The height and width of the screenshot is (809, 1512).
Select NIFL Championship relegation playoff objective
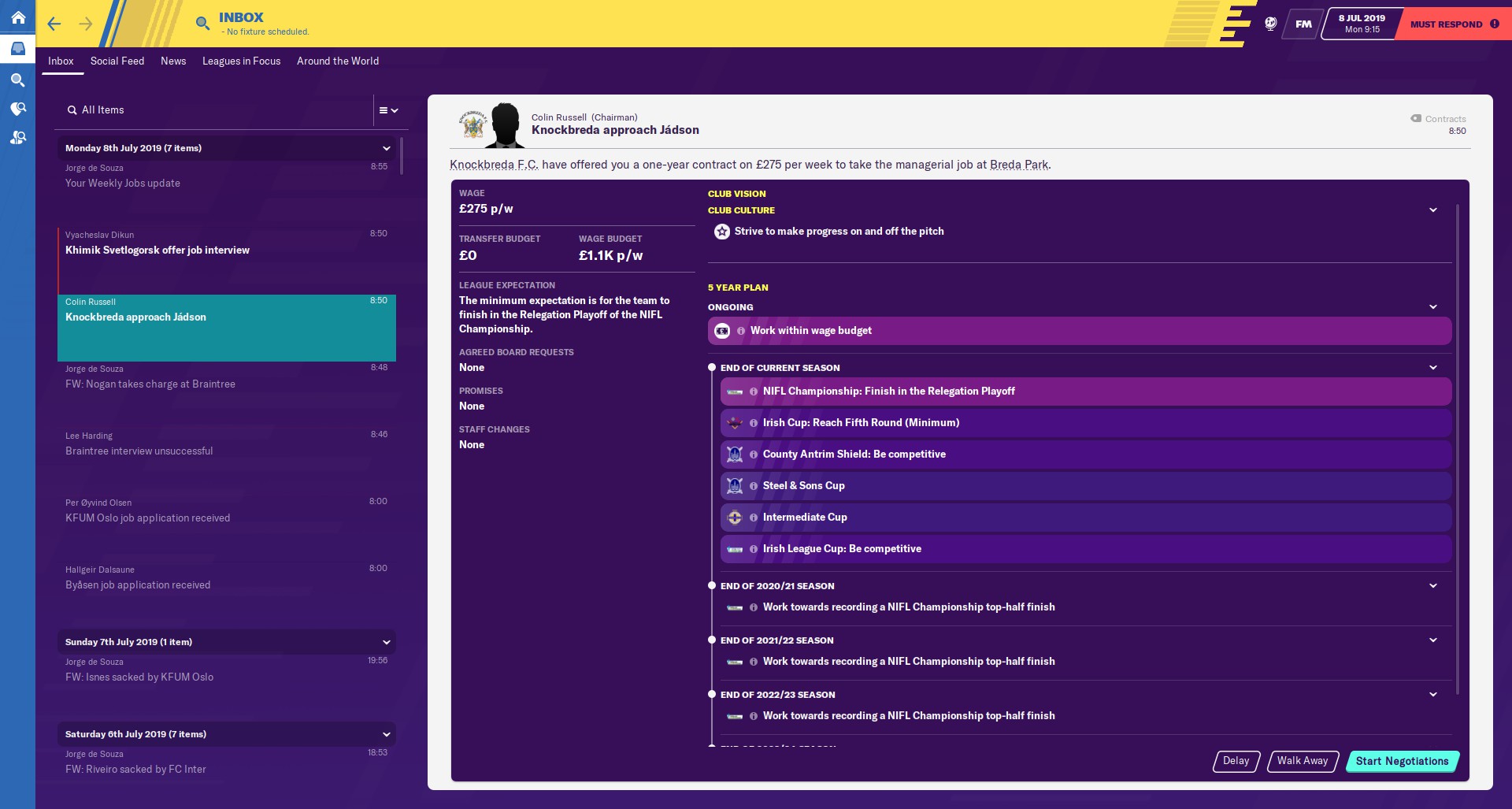(x=1086, y=392)
